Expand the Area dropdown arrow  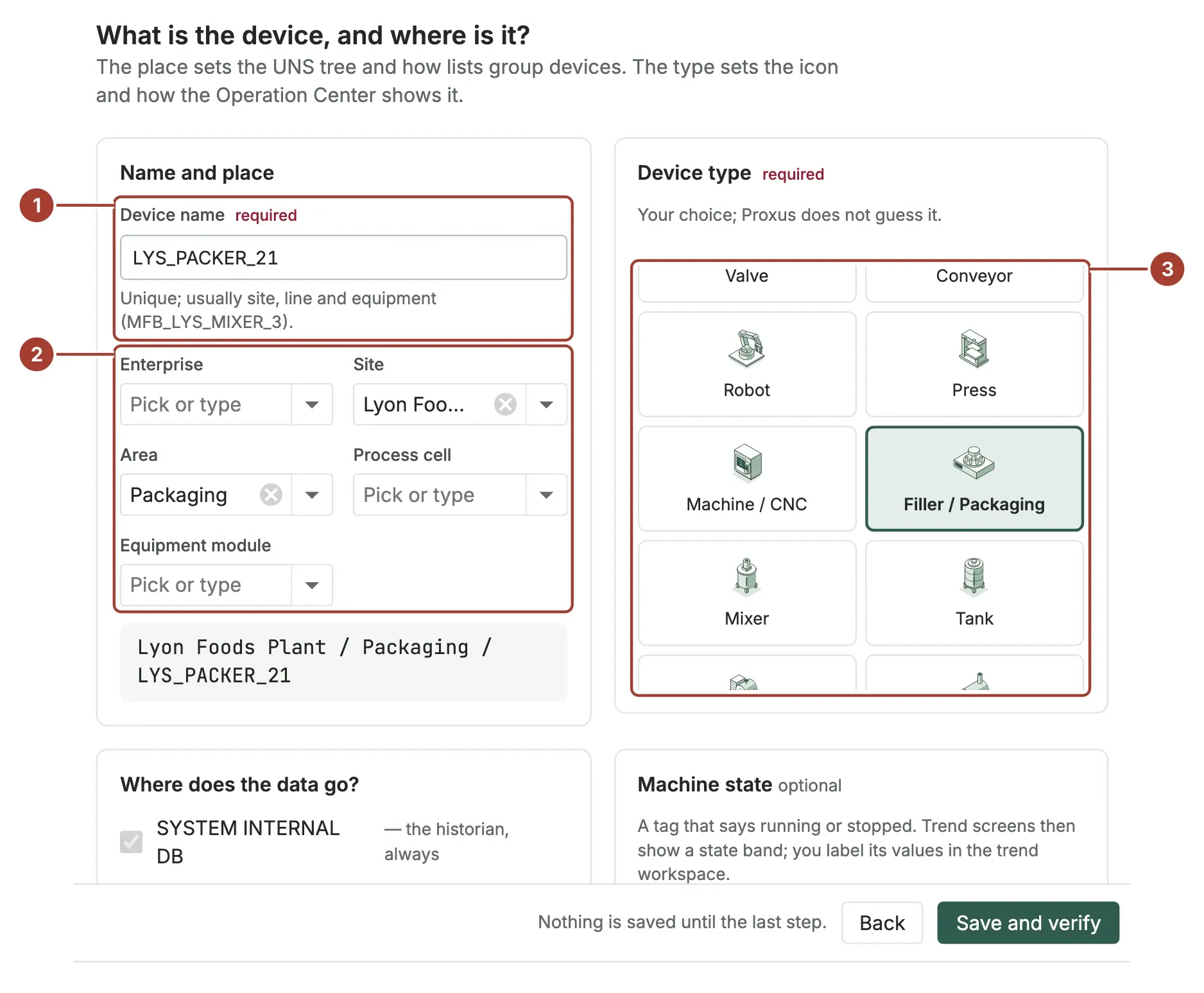[x=312, y=495]
